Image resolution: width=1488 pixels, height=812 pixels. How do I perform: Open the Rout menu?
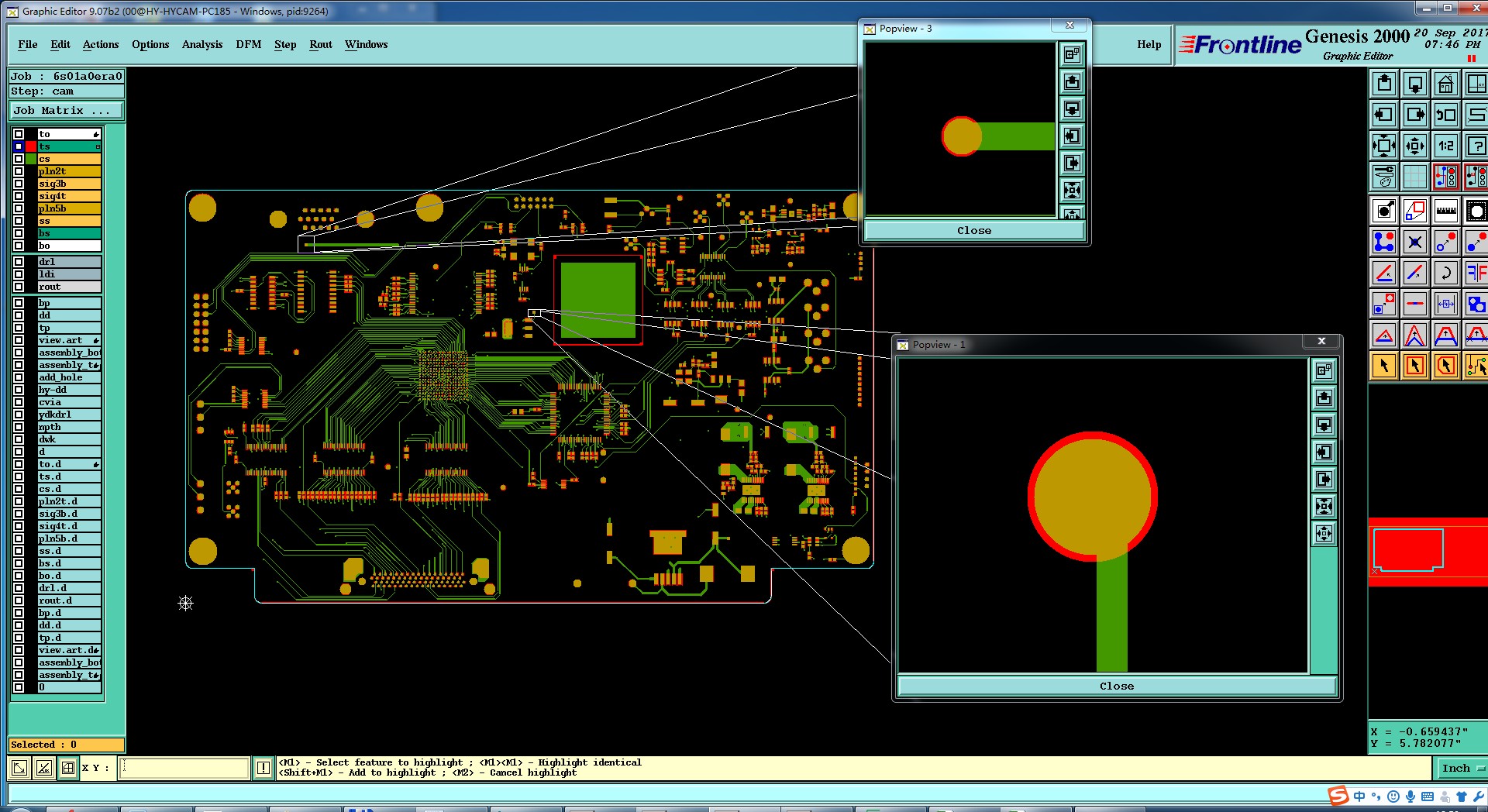321,44
